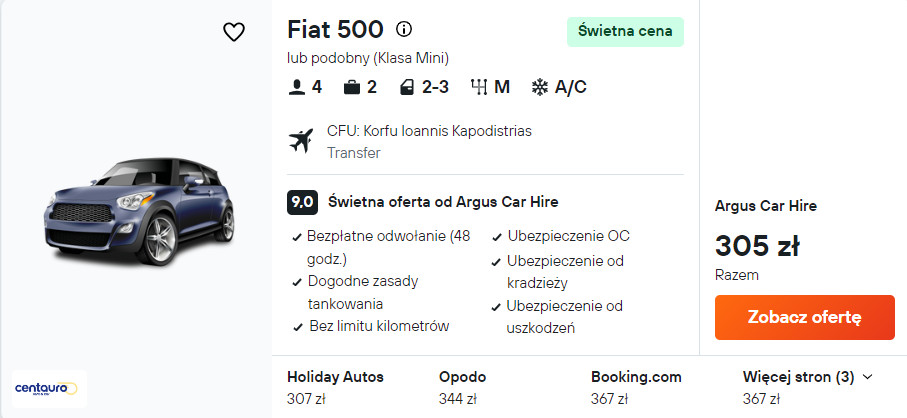Viewport: 907px width, 418px height.
Task: Click the Świetna oferta od Argus Car Hire heading
Action: click(x=443, y=202)
